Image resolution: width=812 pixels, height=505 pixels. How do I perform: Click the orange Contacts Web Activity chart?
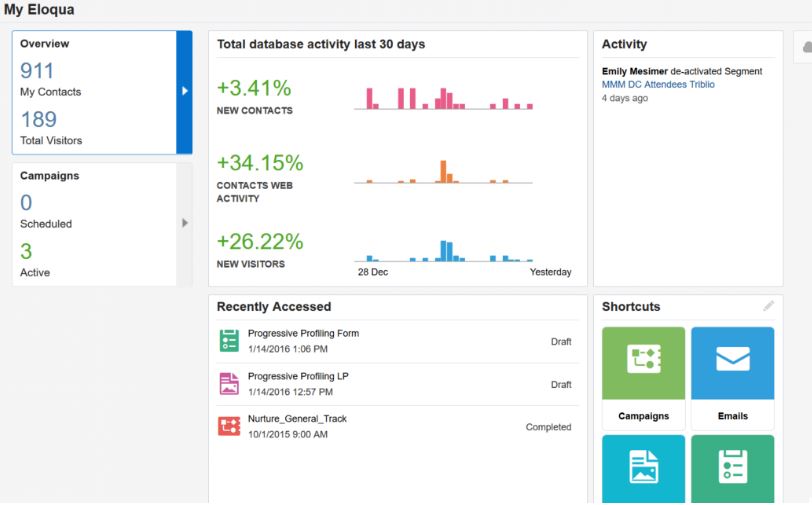pyautogui.click(x=443, y=172)
